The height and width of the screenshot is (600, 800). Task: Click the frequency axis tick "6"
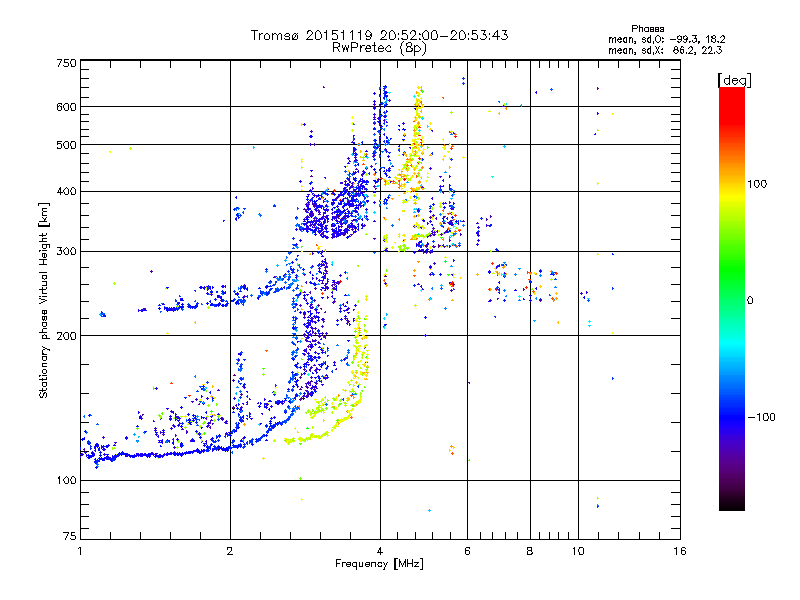tap(467, 551)
